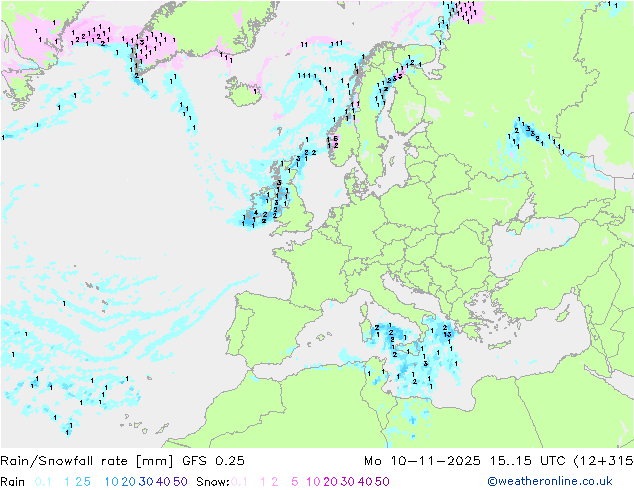Pick the Rain legend value 20
Screen dimensions: 634x490
coord(128,482)
